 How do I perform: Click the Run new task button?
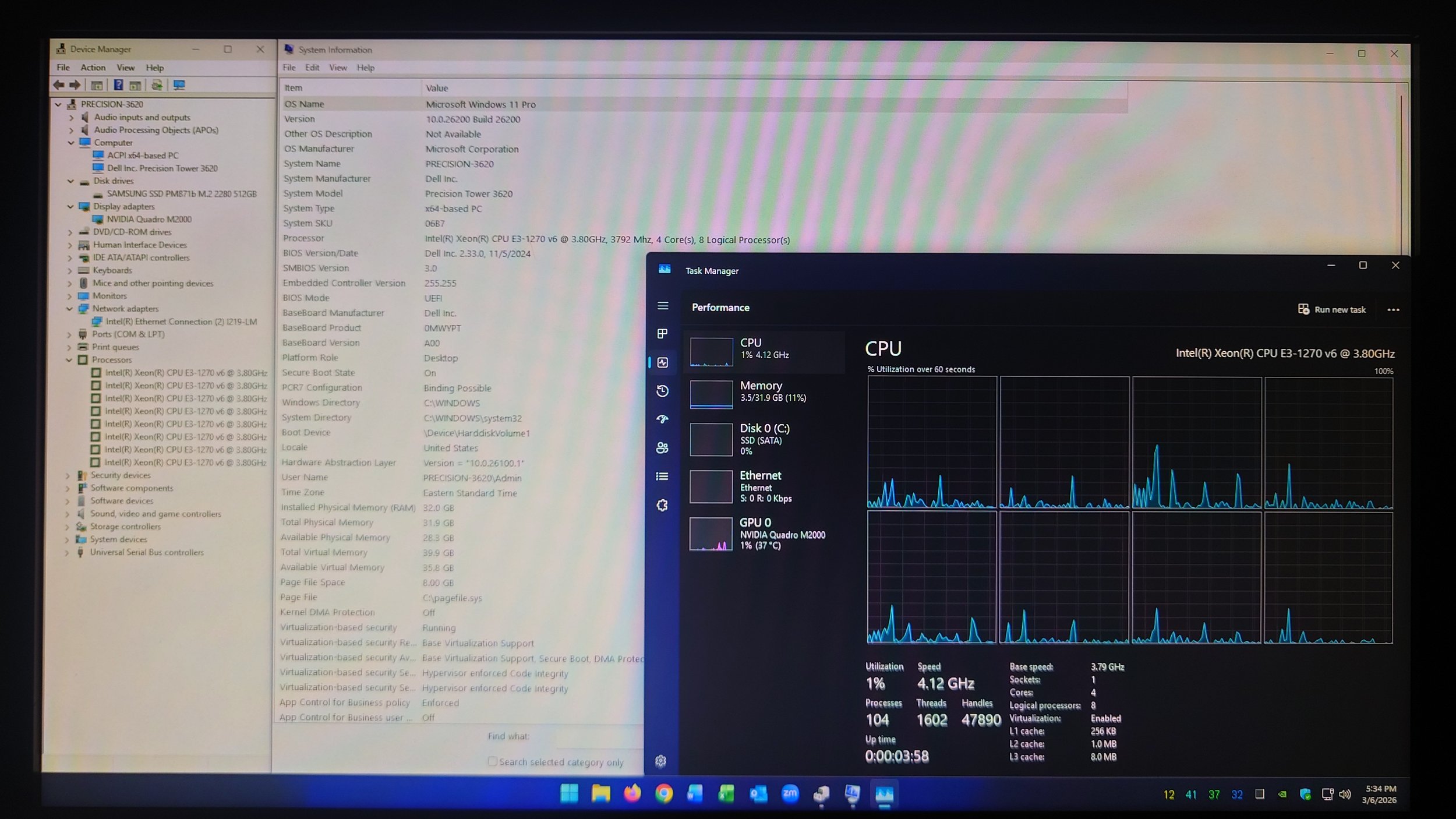[x=1332, y=309]
